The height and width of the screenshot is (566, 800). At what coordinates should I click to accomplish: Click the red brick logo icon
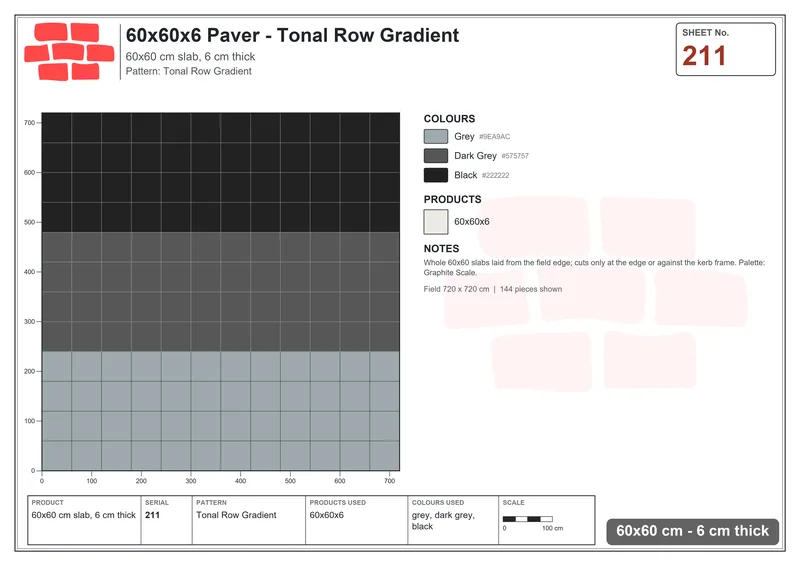click(x=69, y=52)
